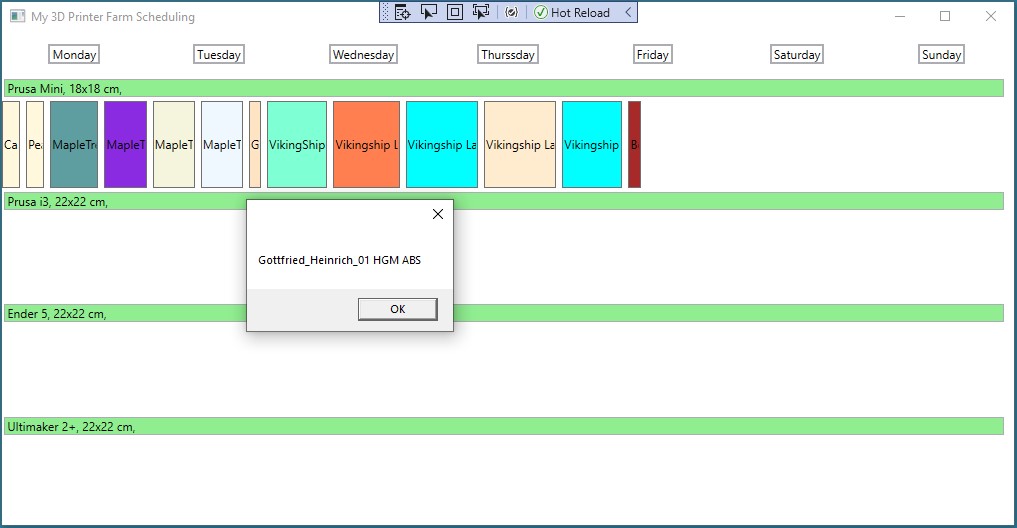The image size is (1017, 528).
Task: Select the last cyan 'Vikingship' job block
Action: point(592,145)
